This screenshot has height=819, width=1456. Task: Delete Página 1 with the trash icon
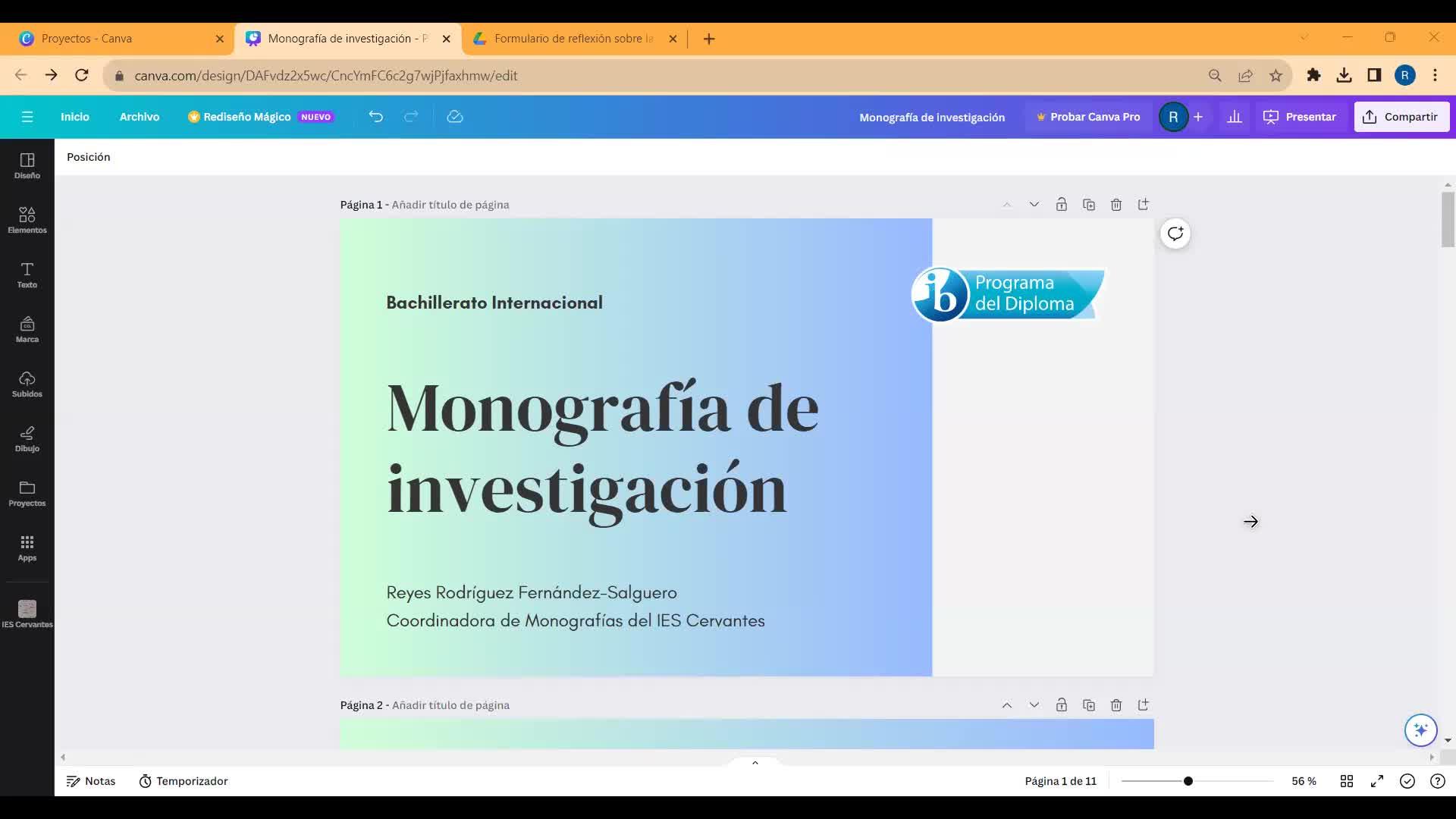coord(1116,205)
